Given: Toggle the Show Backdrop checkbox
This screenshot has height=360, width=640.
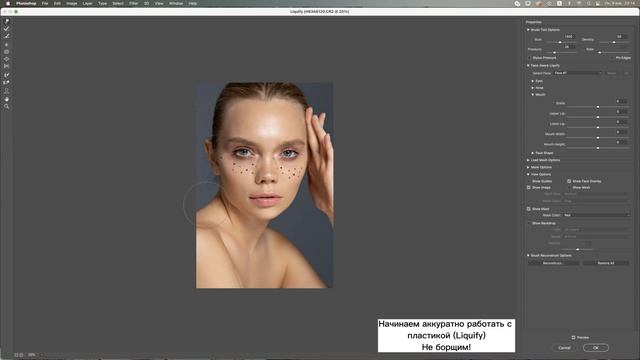Looking at the screenshot, I should point(529,223).
